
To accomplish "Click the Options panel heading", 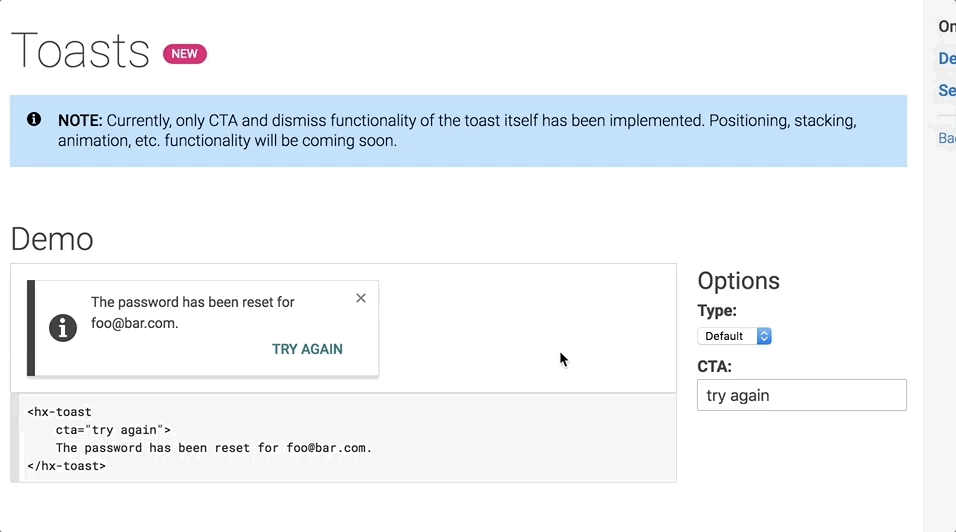I will click(x=738, y=281).
